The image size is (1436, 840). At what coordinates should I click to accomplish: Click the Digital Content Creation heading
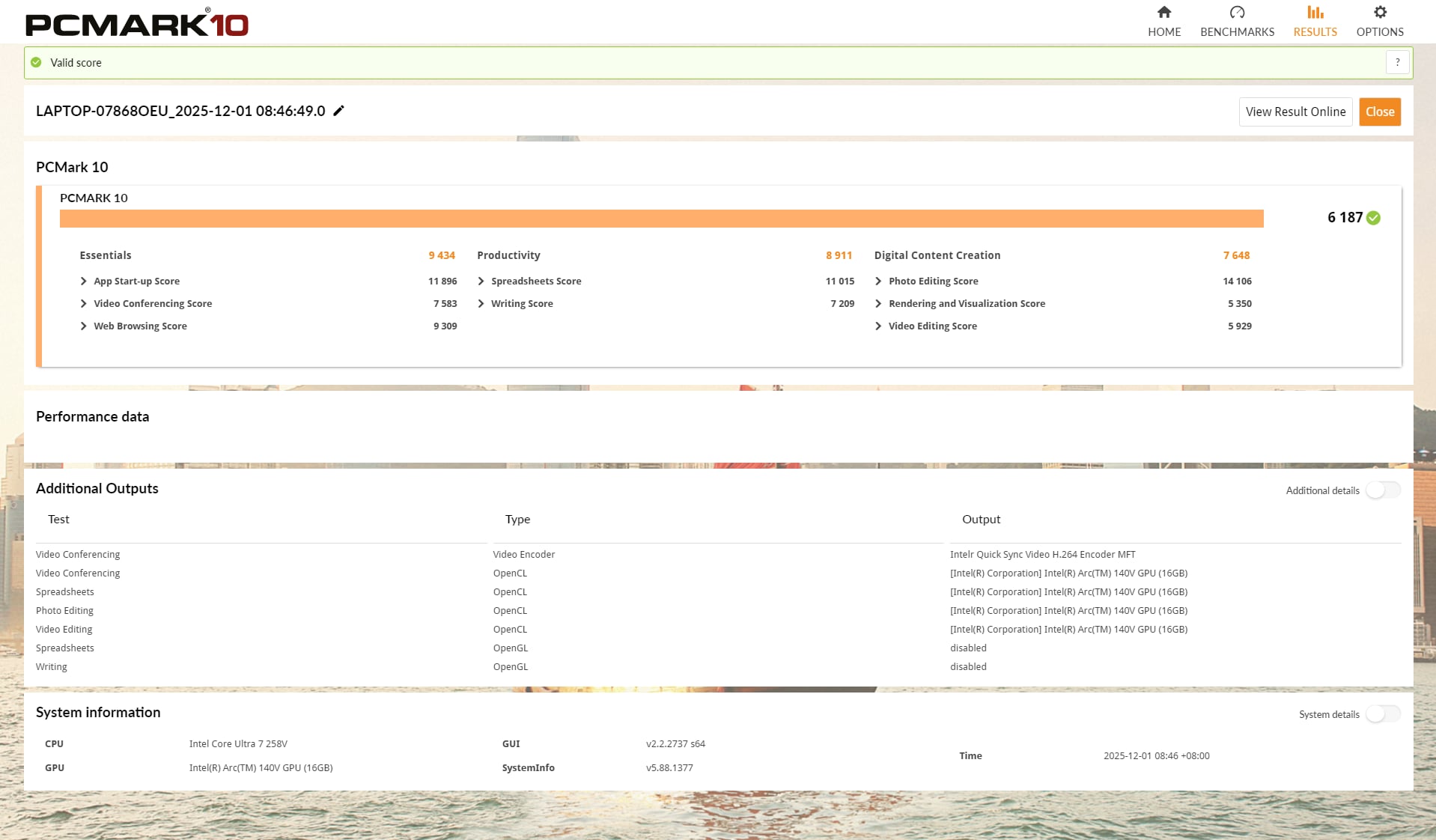(x=937, y=255)
